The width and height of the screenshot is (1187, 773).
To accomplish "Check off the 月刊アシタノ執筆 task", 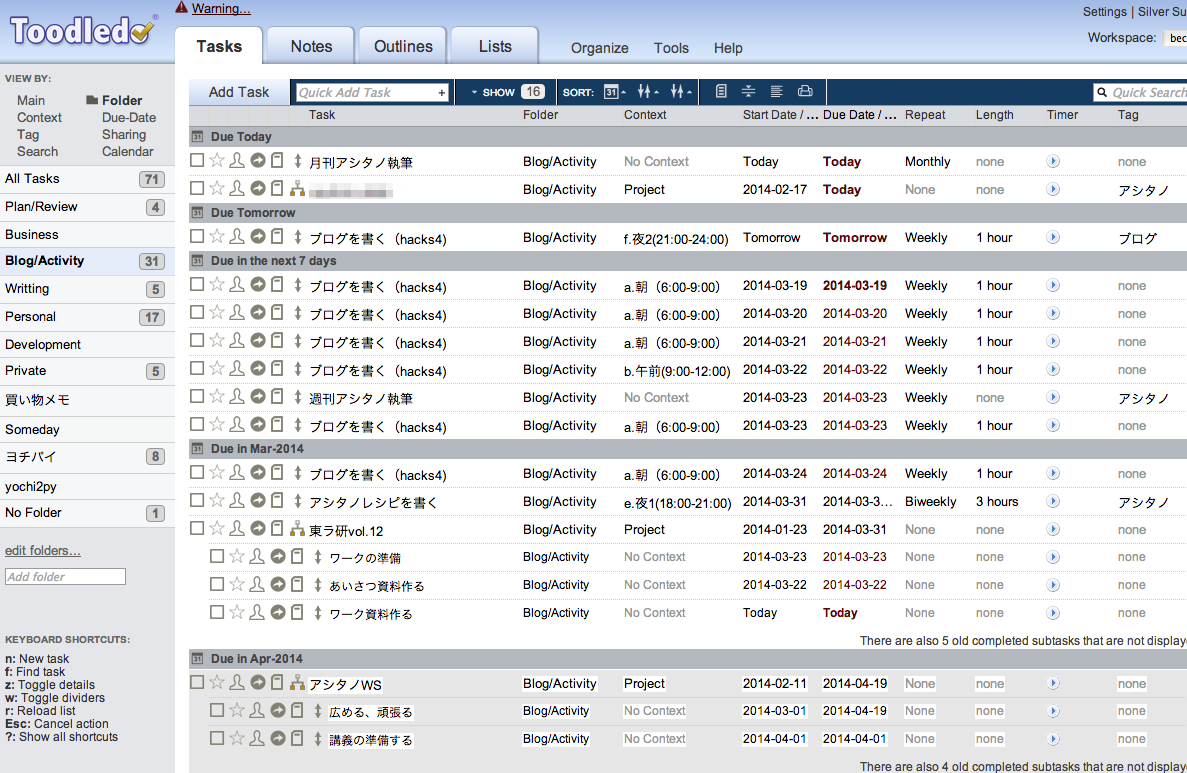I will [197, 161].
